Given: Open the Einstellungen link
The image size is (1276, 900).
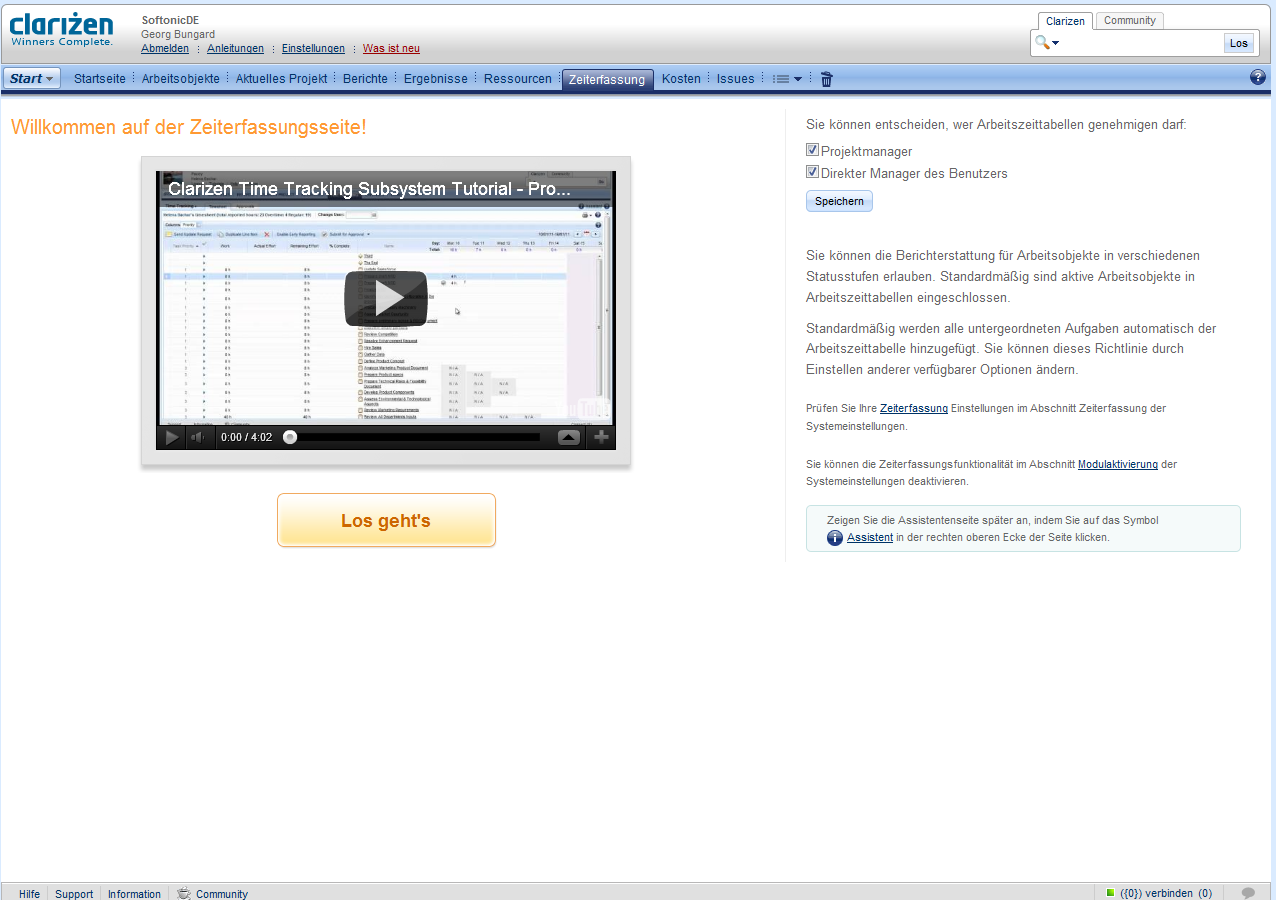Looking at the screenshot, I should pyautogui.click(x=313, y=48).
